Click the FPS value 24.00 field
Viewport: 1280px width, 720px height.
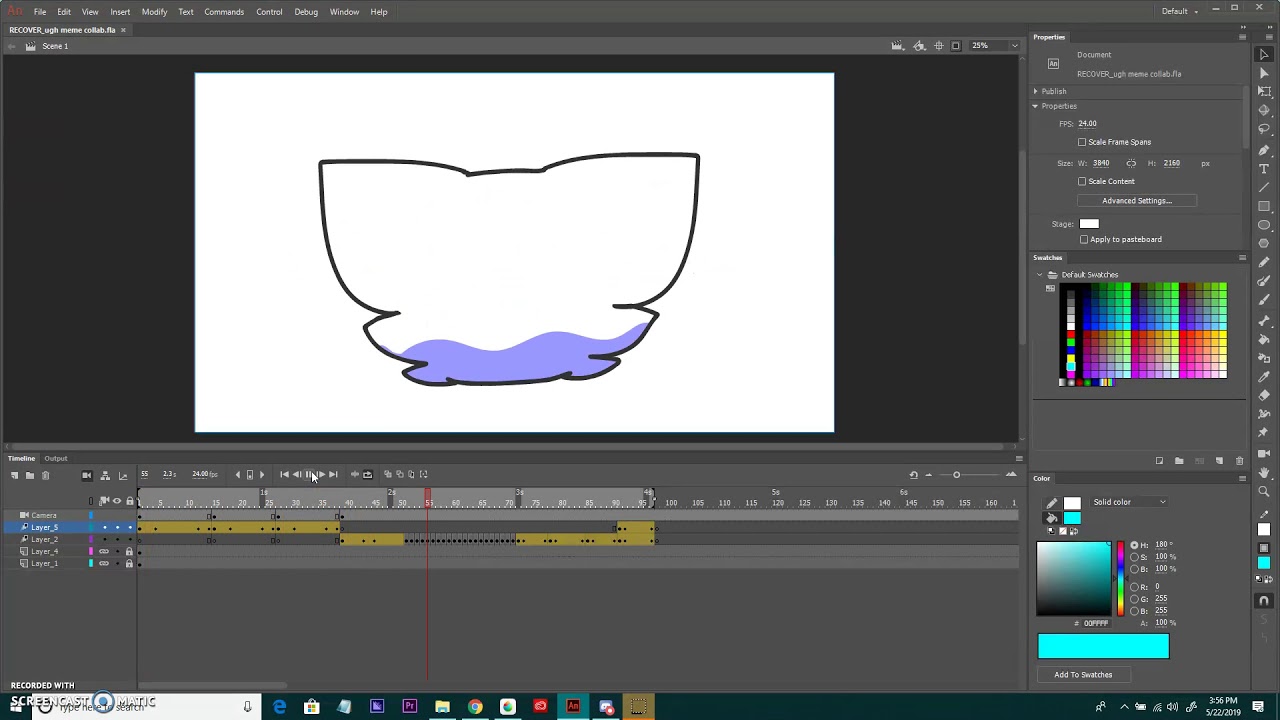click(x=1088, y=124)
